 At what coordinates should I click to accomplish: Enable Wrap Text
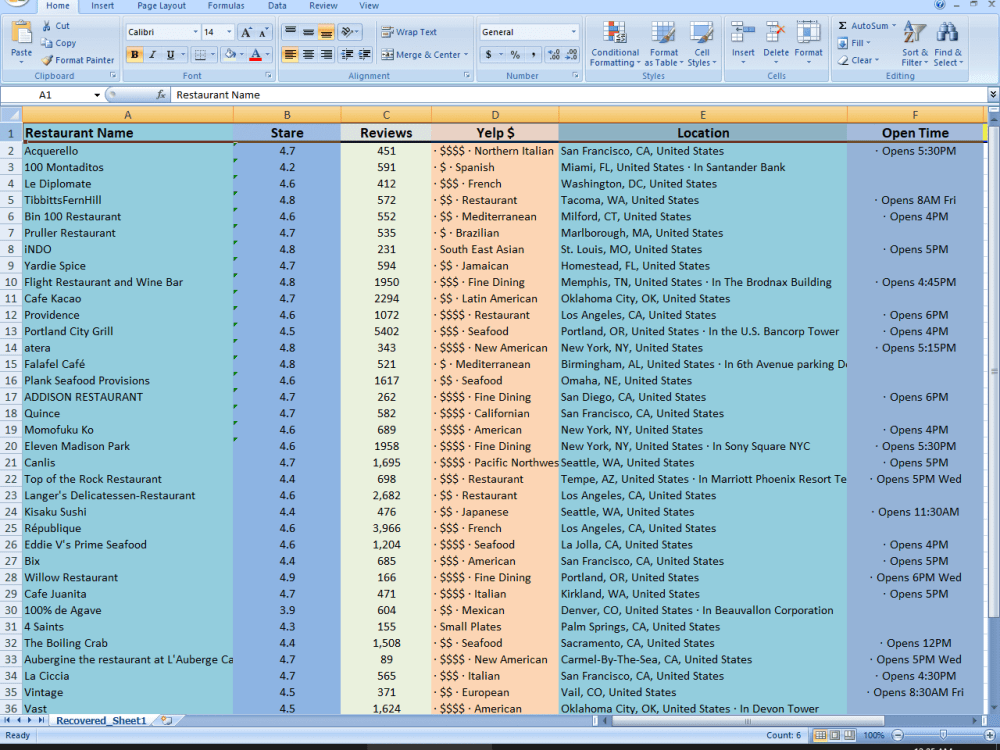pyautogui.click(x=409, y=32)
